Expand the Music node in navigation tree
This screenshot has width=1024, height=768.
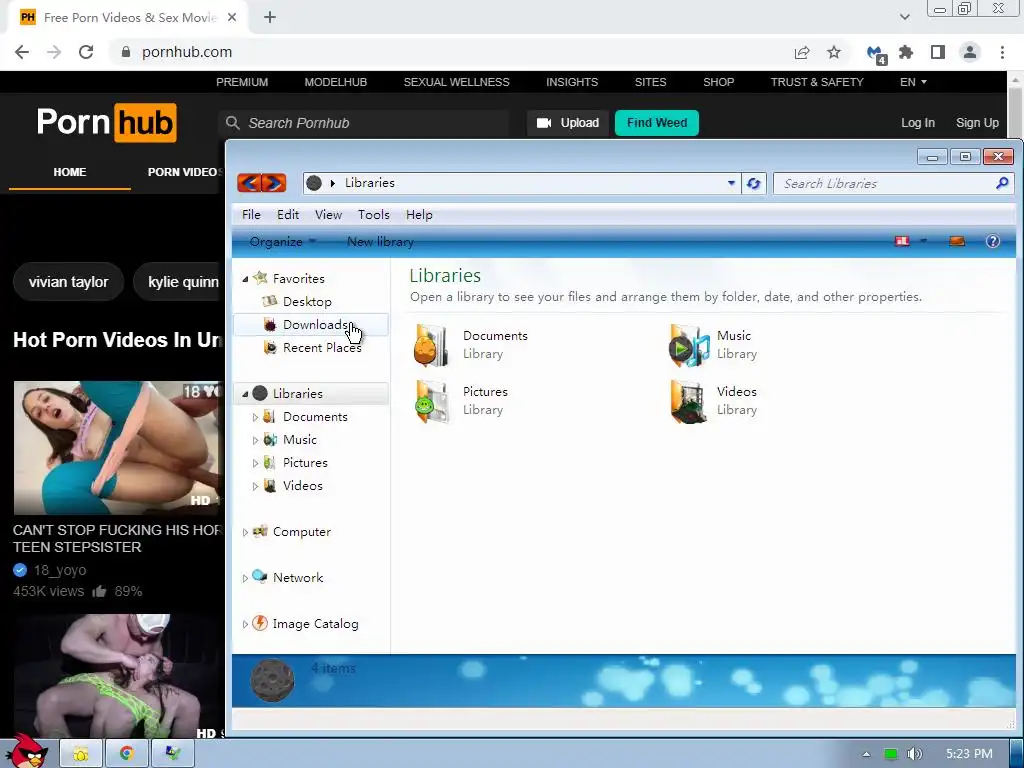point(255,440)
